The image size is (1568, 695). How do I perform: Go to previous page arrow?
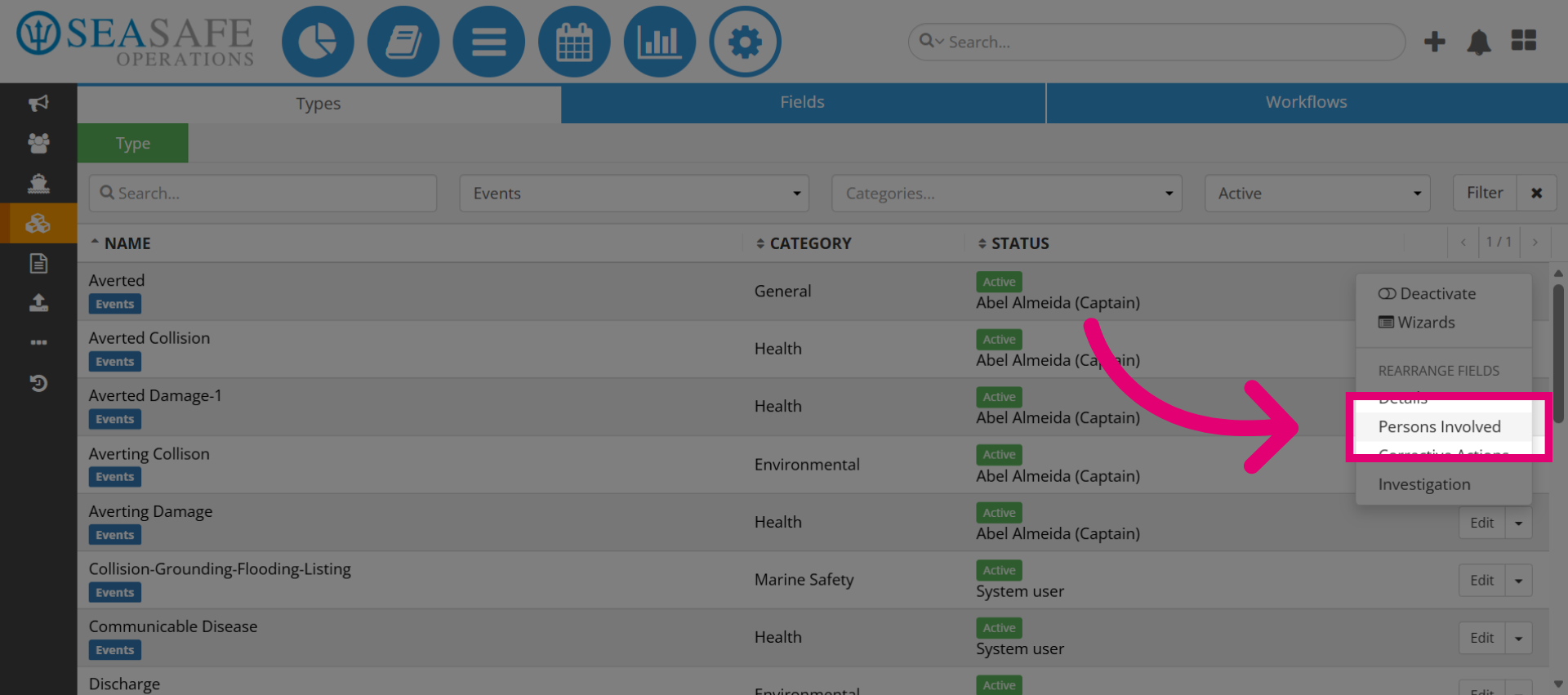[1463, 243]
